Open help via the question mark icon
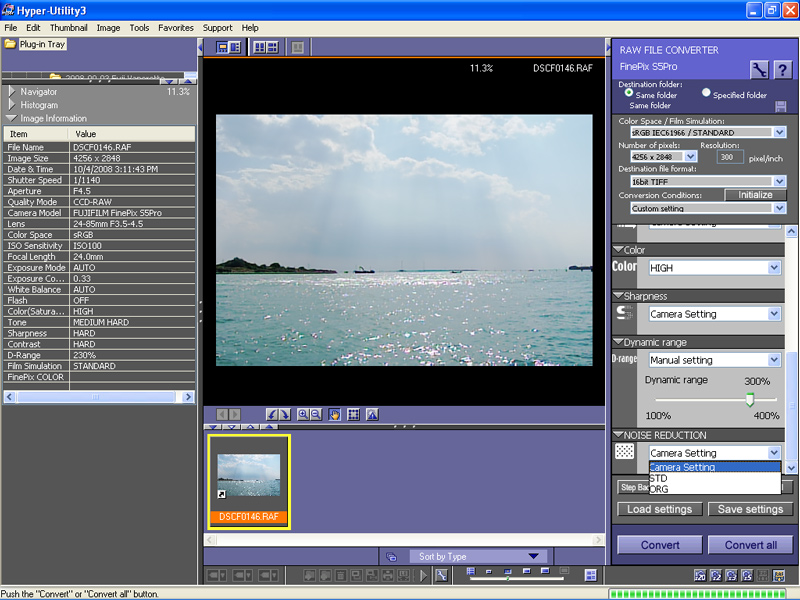This screenshot has height=600, width=800. coord(782,69)
